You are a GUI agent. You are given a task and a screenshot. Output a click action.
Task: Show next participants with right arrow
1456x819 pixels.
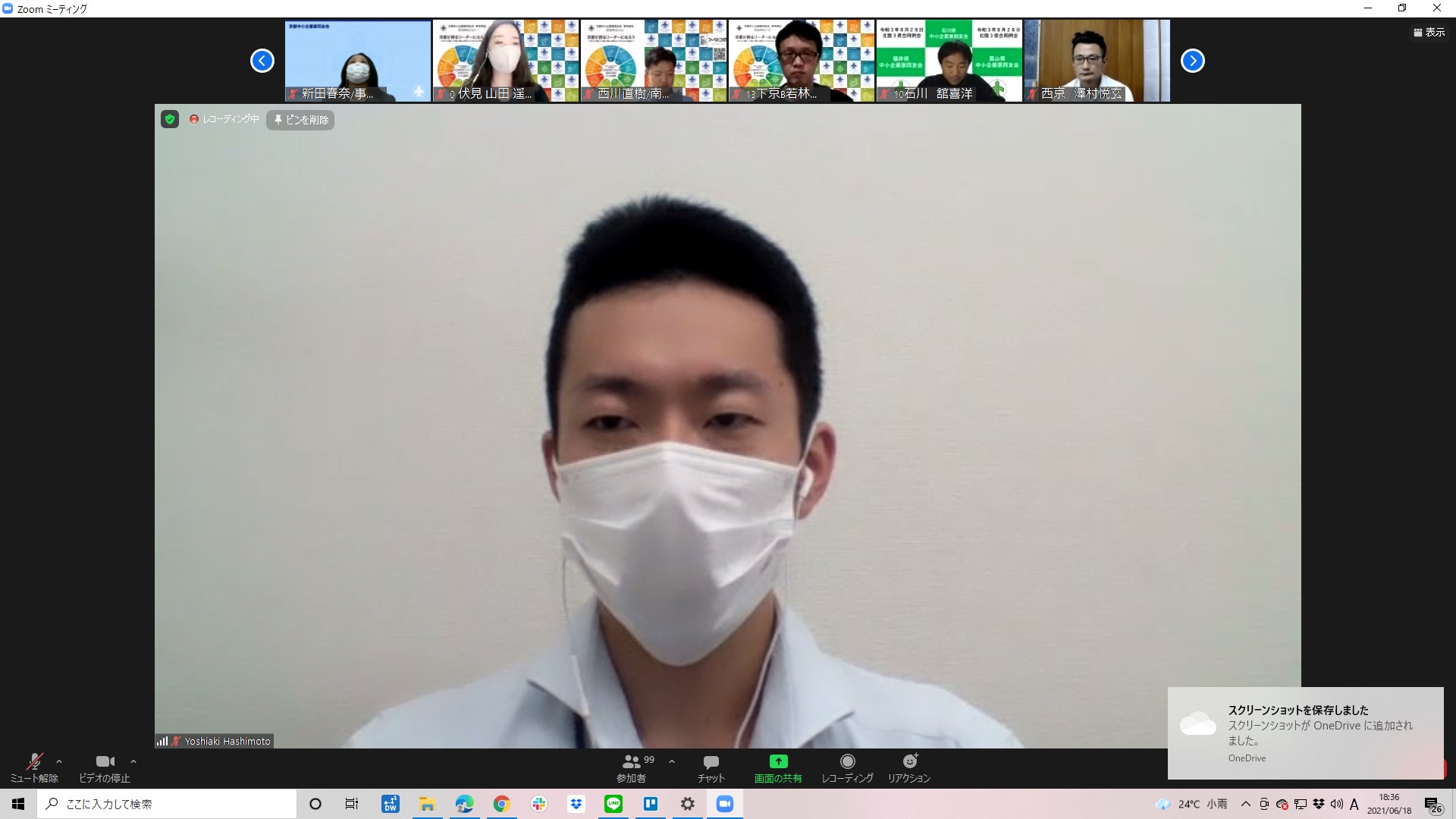1193,61
